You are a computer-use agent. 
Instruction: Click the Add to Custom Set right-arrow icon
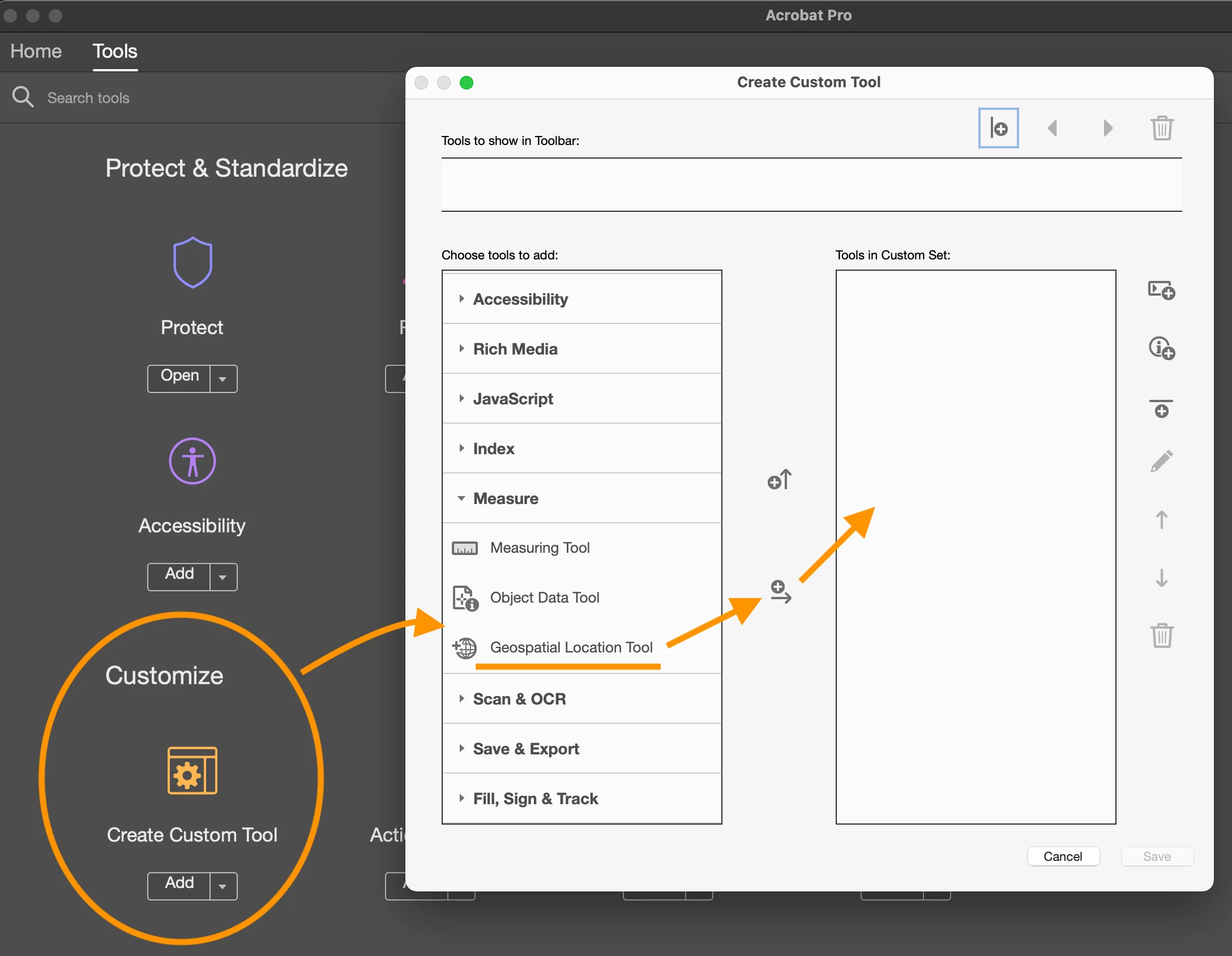point(781,592)
